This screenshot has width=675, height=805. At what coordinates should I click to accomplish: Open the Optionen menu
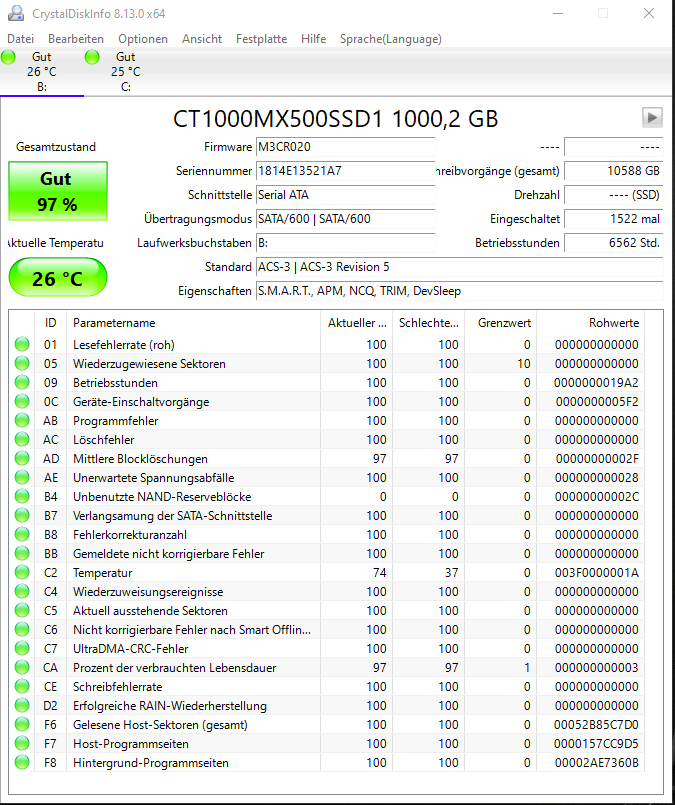143,39
